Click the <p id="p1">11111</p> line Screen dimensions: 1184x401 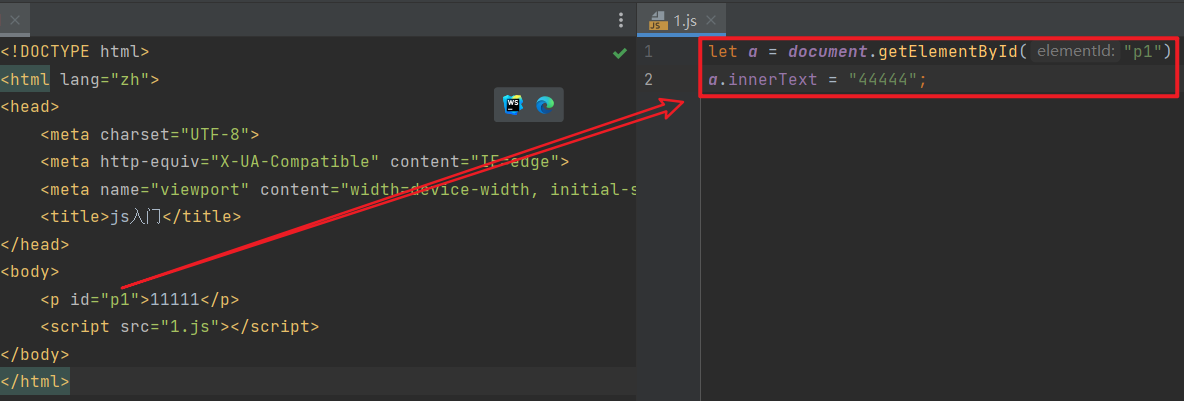140,299
